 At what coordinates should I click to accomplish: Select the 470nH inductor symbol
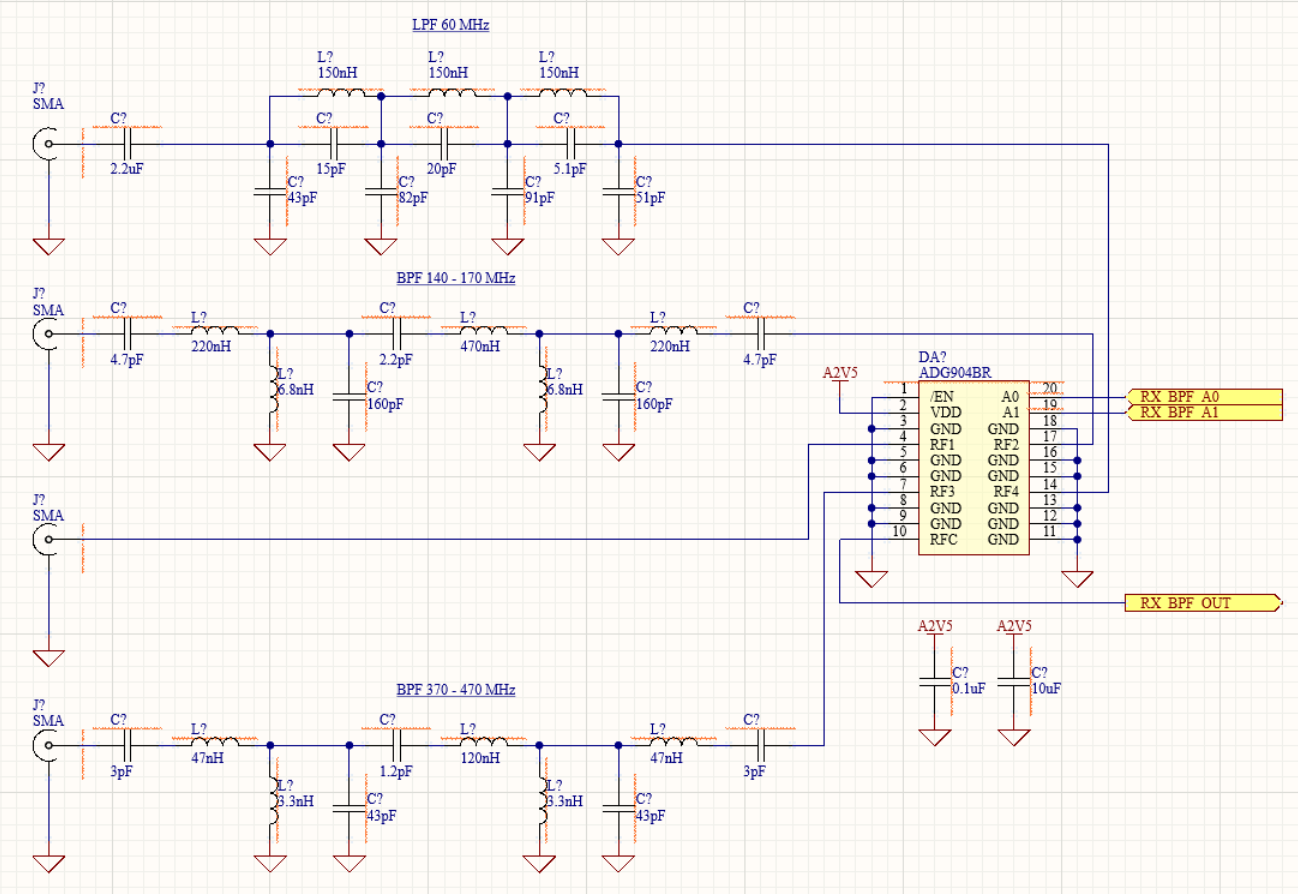(483, 333)
